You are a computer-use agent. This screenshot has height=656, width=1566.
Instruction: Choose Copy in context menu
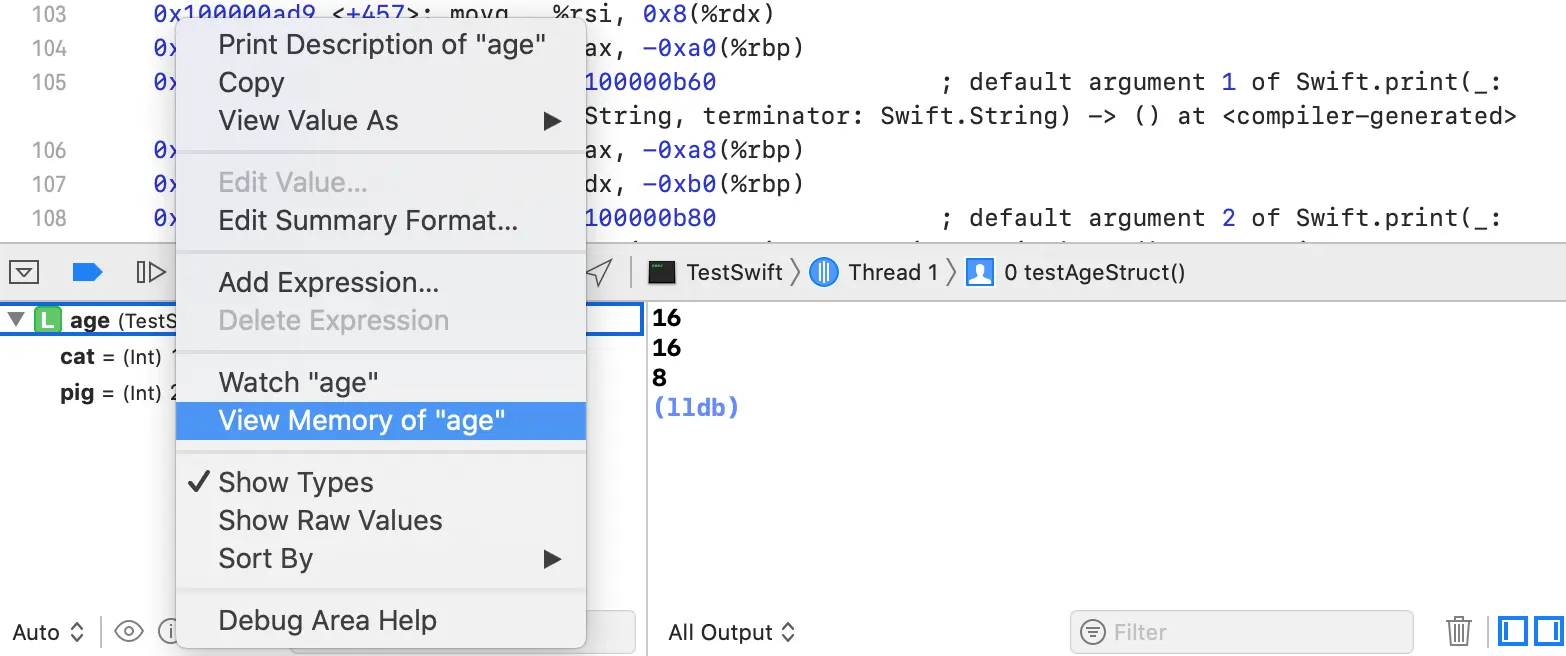[x=381, y=83]
